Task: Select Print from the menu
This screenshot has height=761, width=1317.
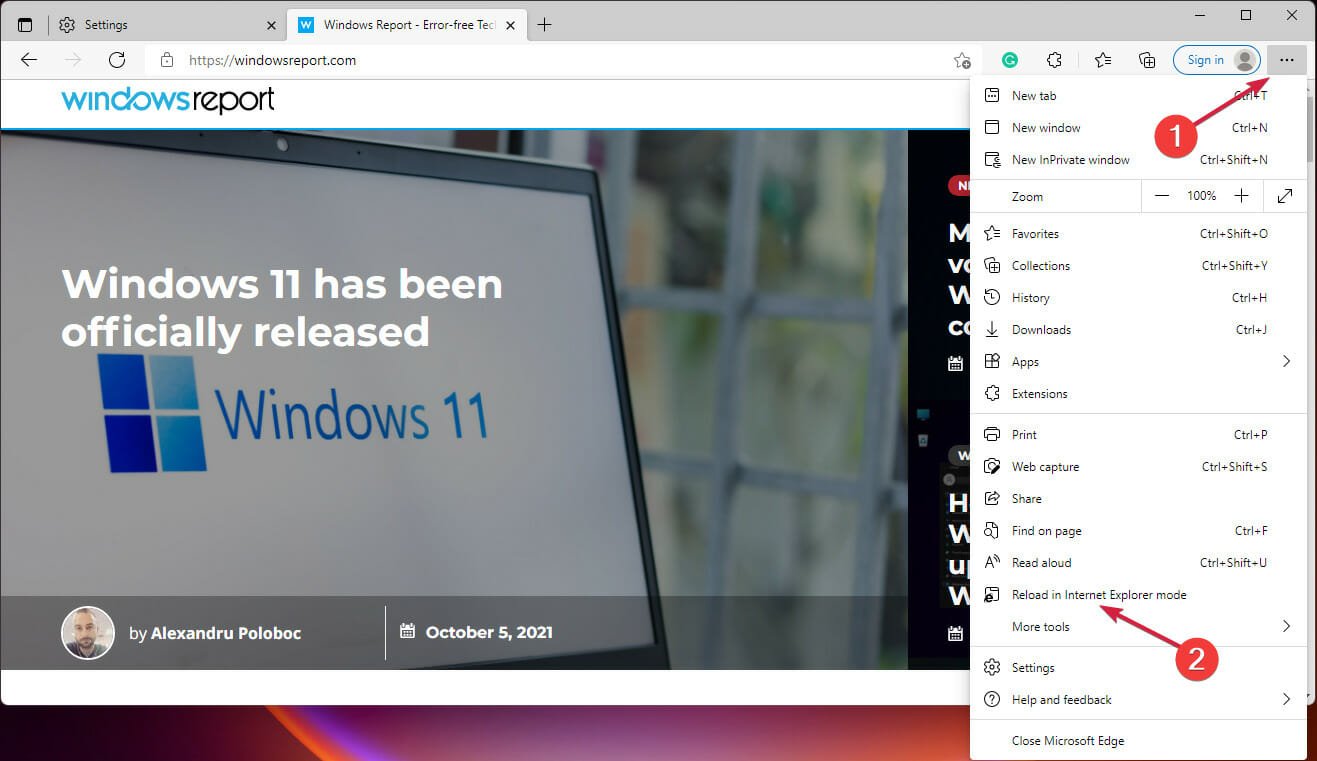Action: [1138, 435]
